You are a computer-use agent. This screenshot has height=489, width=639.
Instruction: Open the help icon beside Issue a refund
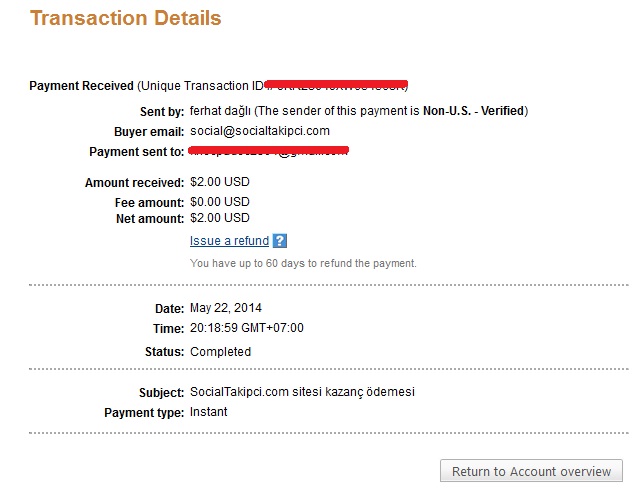(x=280, y=241)
